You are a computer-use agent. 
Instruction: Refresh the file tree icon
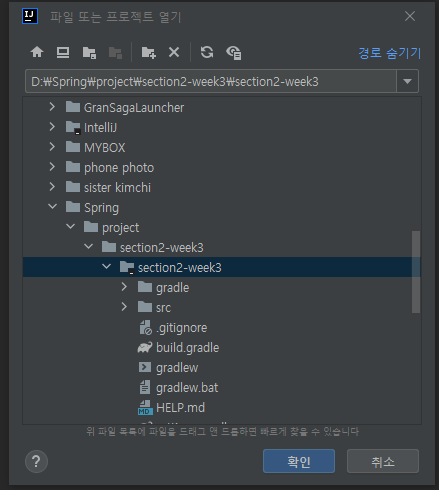pos(207,52)
